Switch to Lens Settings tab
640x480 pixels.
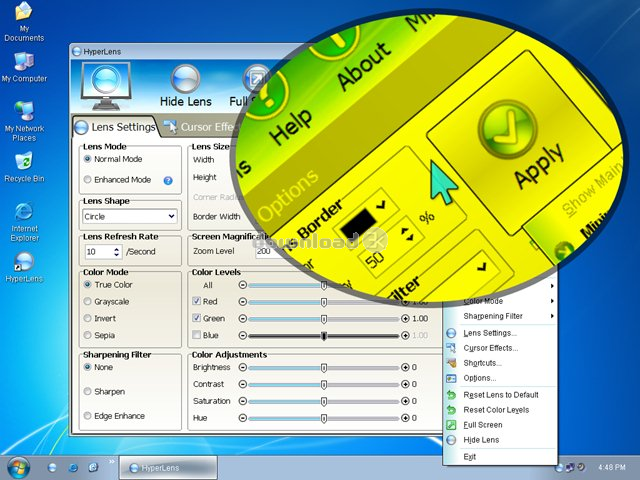(x=116, y=127)
